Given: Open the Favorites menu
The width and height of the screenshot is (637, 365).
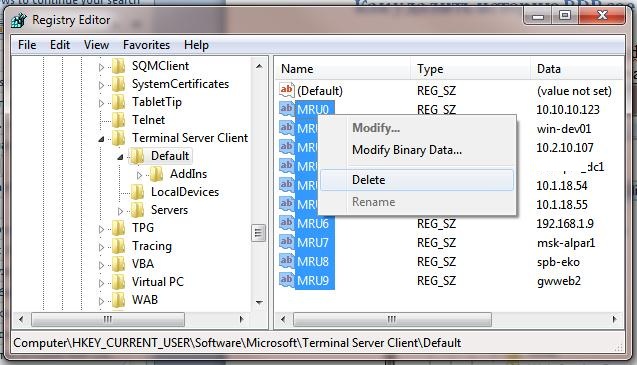Looking at the screenshot, I should (x=146, y=45).
